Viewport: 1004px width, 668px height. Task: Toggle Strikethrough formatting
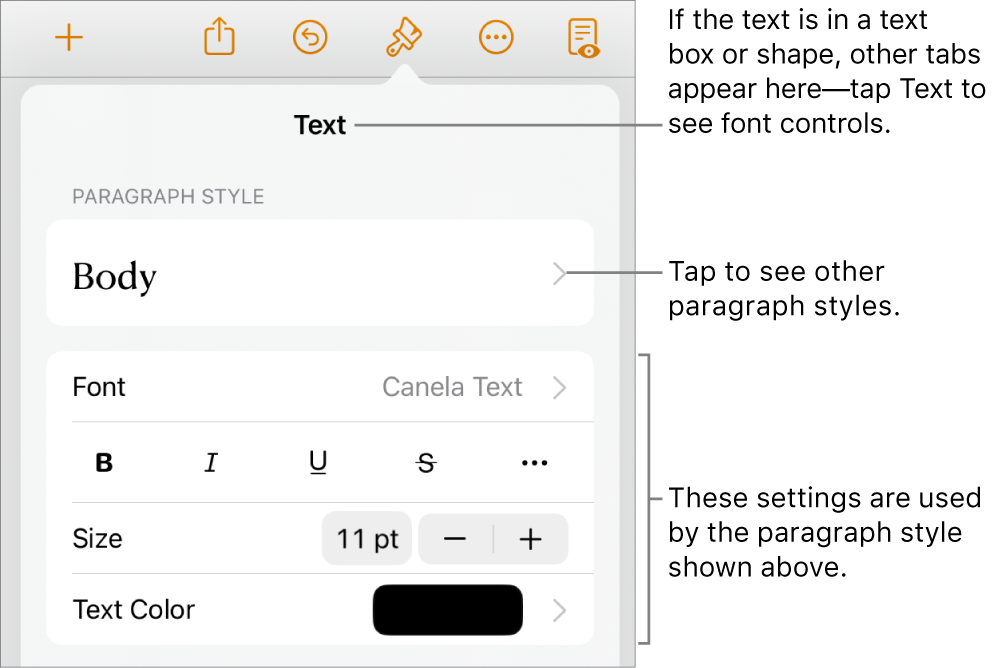coord(427,463)
